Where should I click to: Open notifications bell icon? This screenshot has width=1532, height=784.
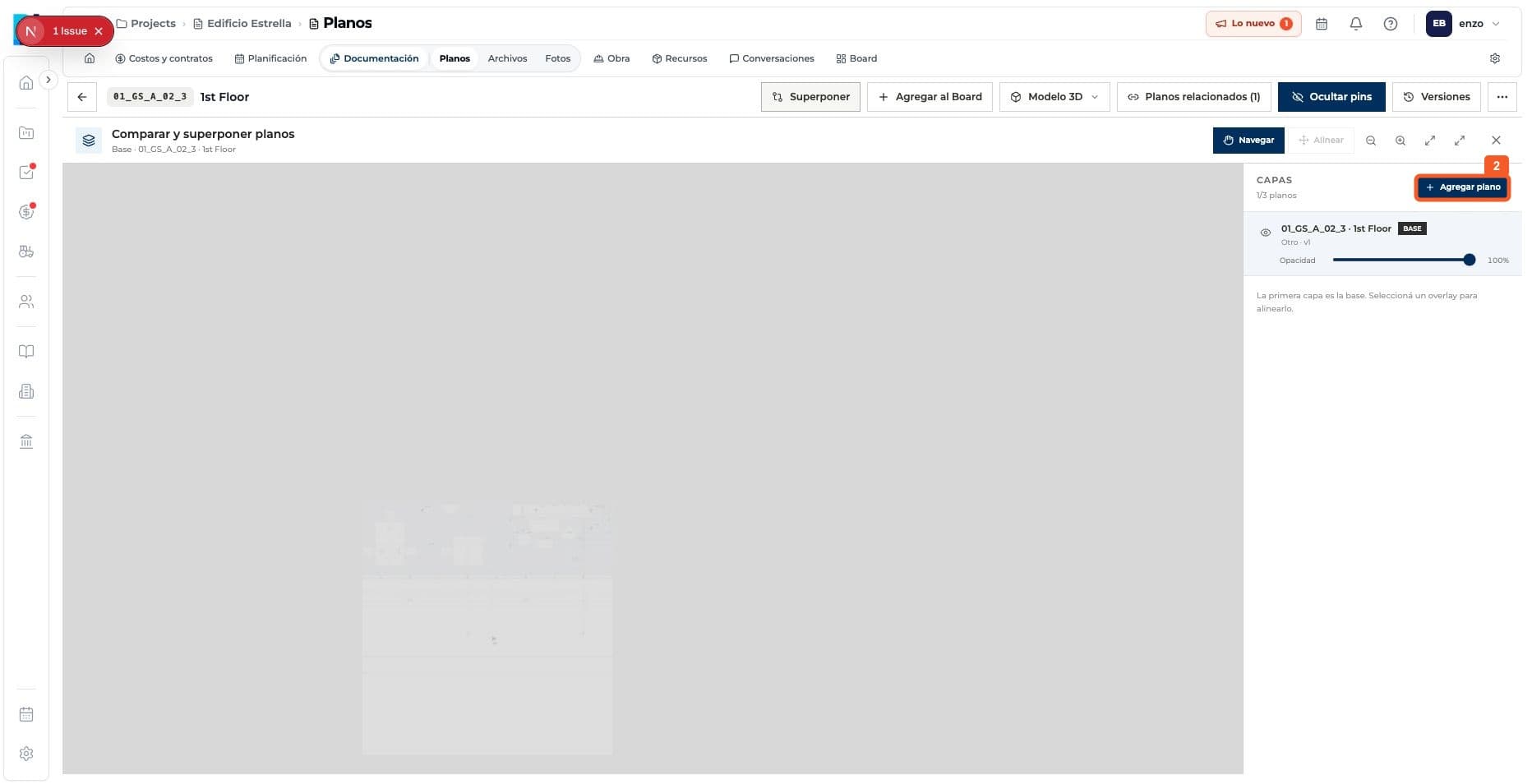pos(1356,24)
